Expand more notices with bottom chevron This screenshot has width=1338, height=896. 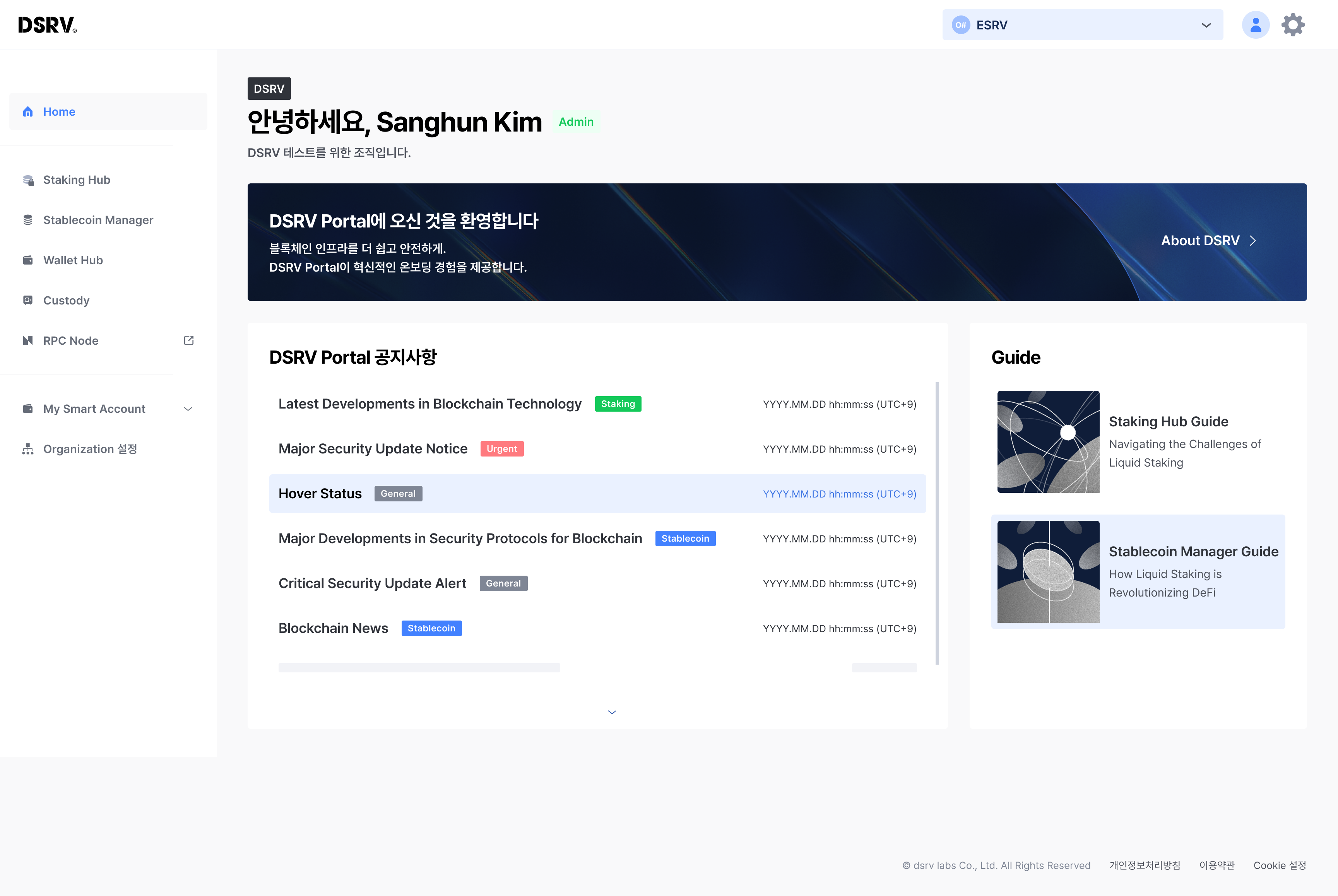612,712
